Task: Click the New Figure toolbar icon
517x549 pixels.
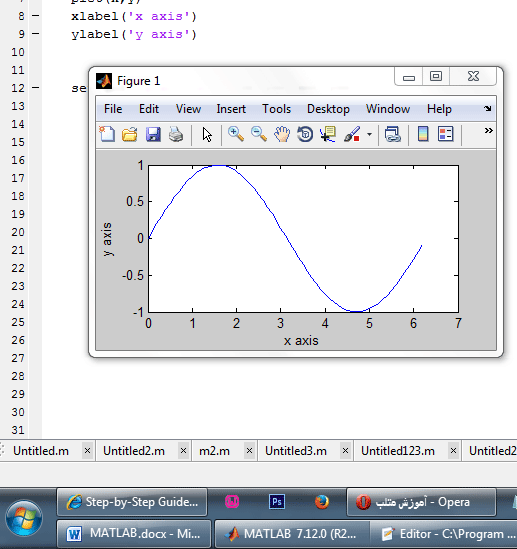Action: pos(107,134)
